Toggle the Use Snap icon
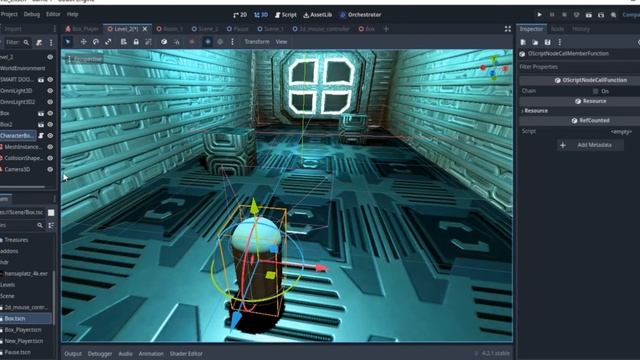Image resolution: width=640 pixels, height=360 pixels. pos(176,42)
